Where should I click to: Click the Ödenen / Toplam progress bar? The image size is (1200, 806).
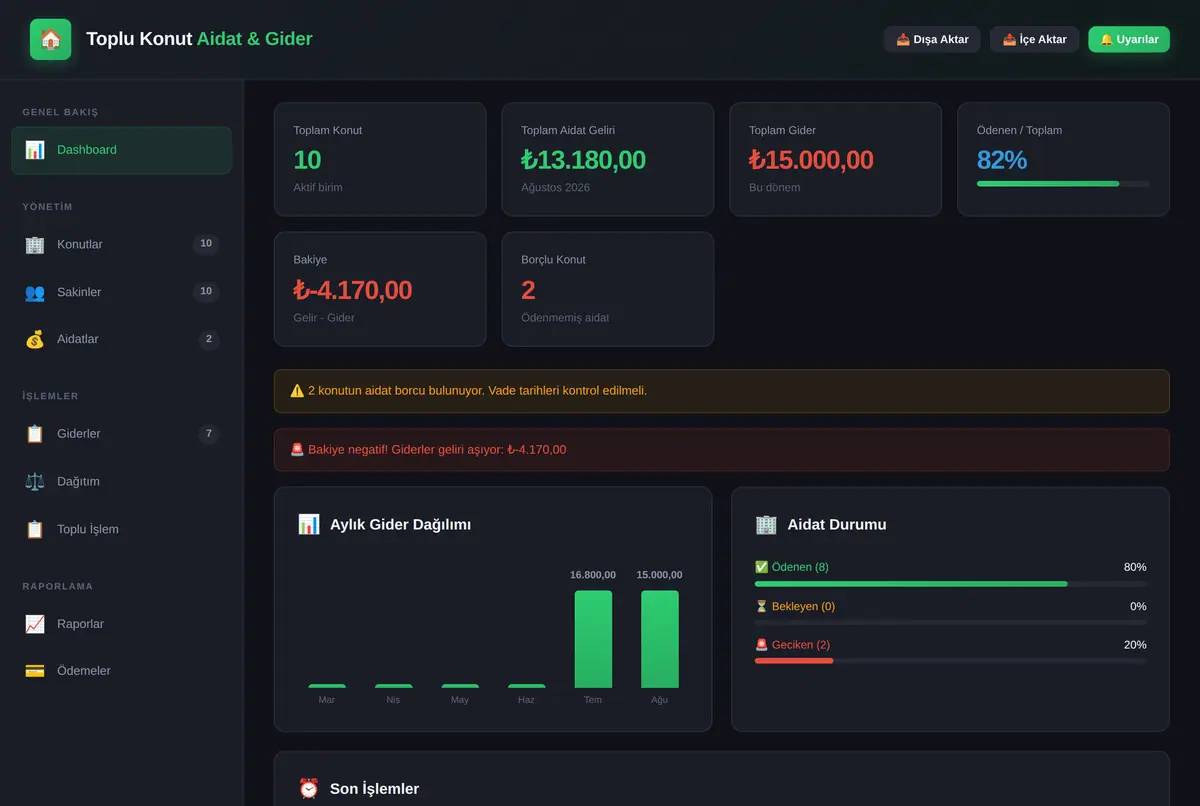(x=1063, y=184)
